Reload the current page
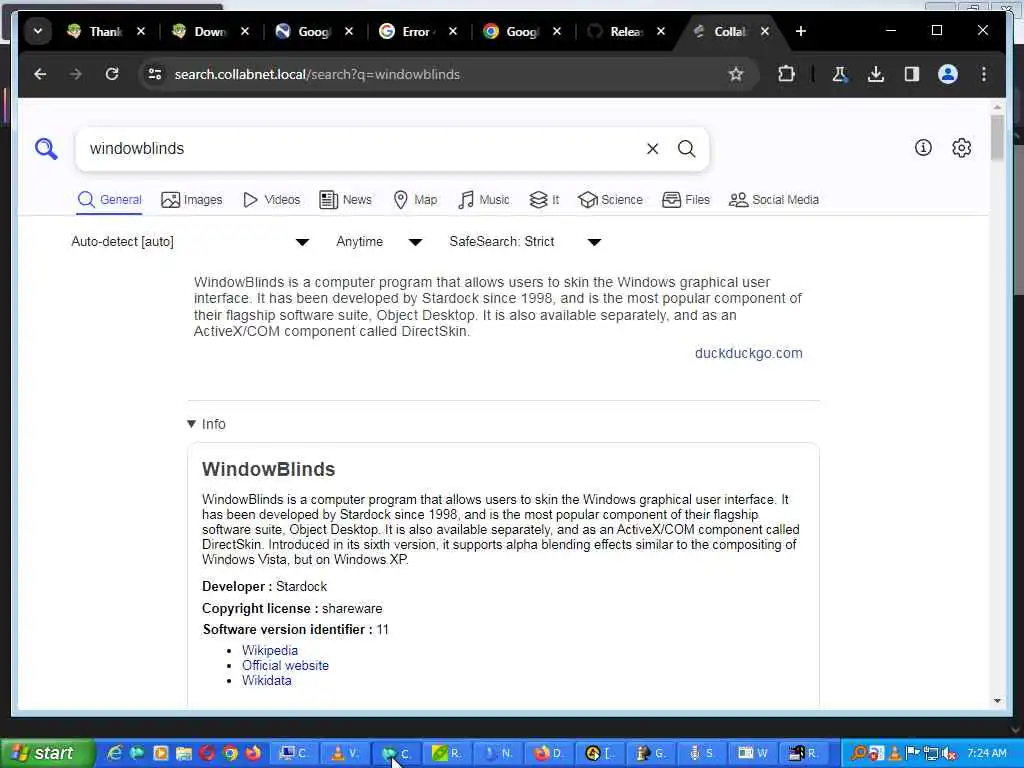Screen dimensions: 1024x768 [112, 74]
